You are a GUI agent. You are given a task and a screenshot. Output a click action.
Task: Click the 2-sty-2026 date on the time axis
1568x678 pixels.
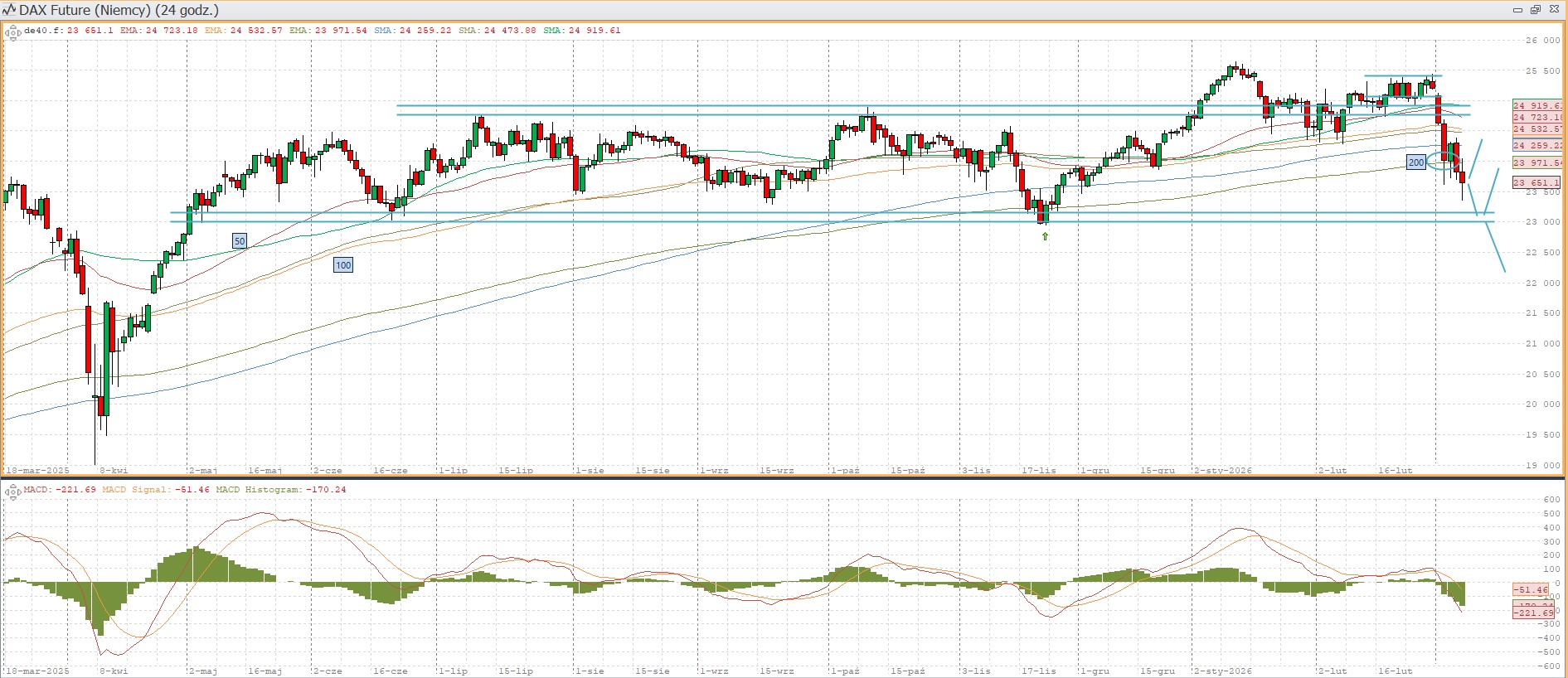(x=1223, y=470)
